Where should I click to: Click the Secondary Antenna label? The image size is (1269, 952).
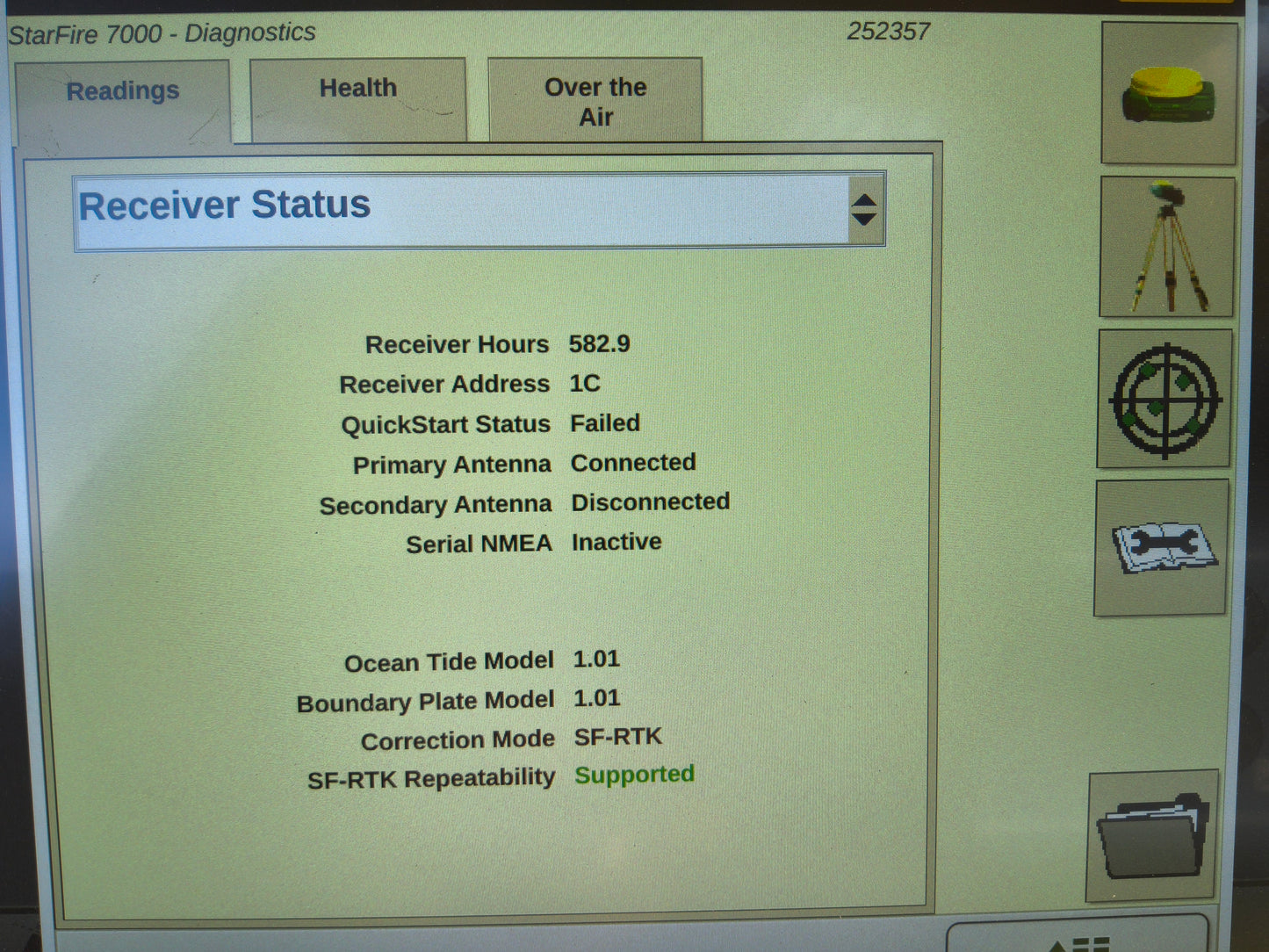pos(436,506)
